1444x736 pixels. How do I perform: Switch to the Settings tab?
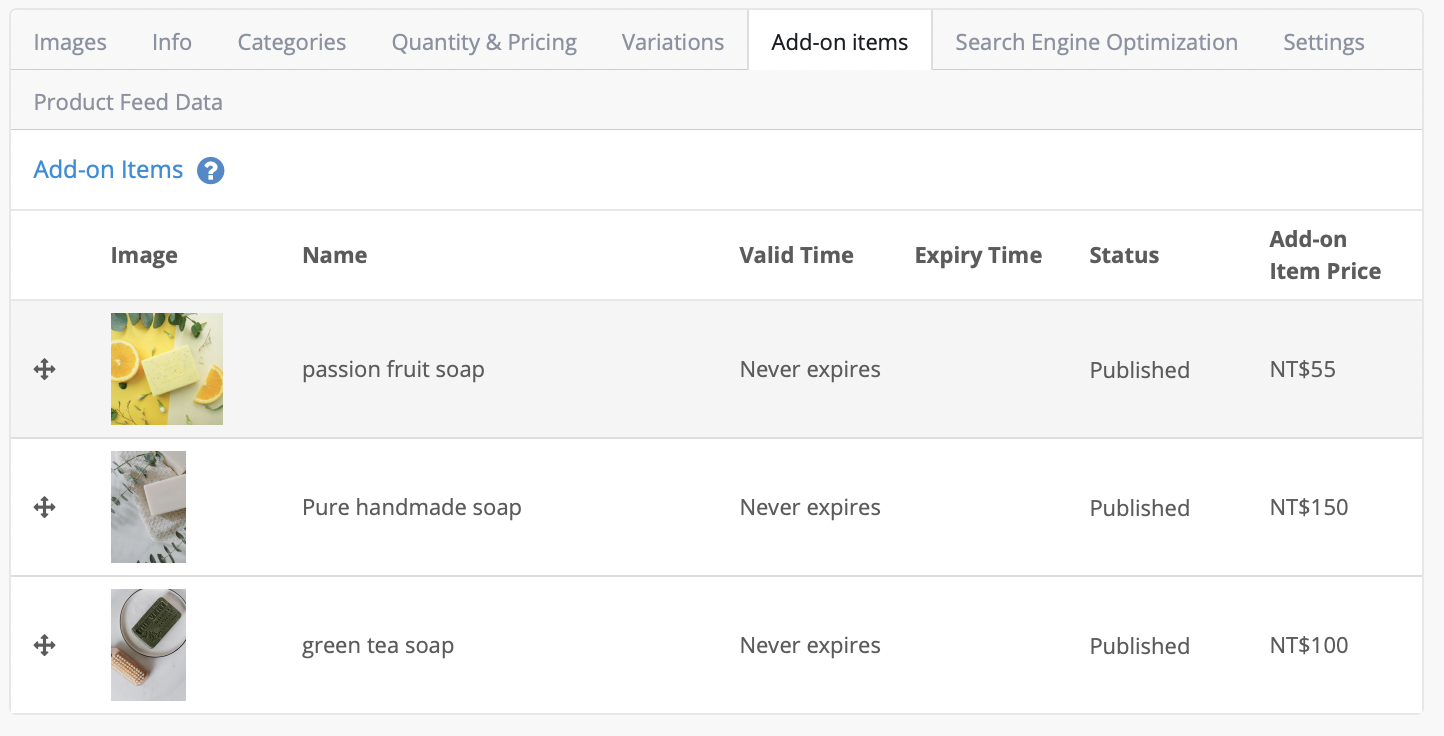1324,42
